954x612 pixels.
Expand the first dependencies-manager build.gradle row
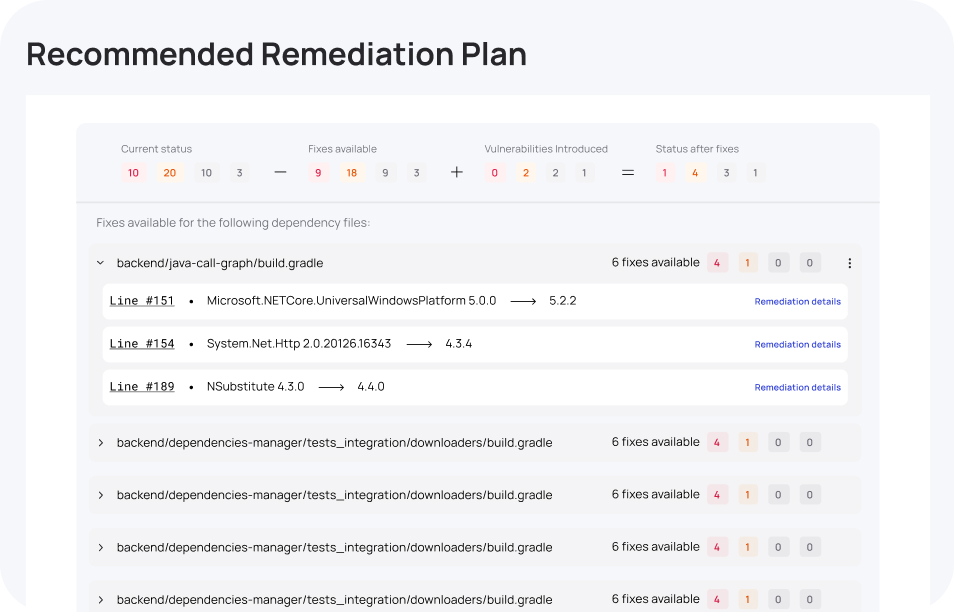point(100,442)
